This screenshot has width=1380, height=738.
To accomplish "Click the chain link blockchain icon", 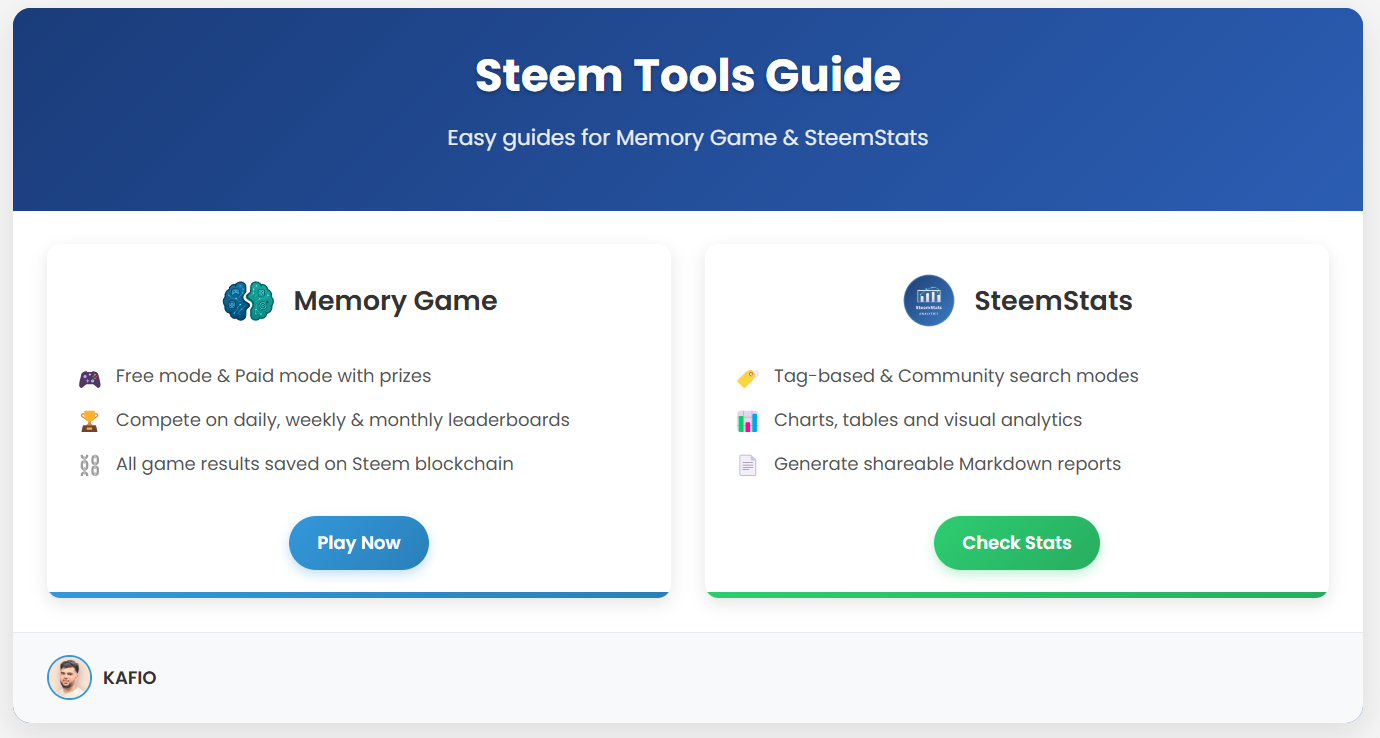I will point(90,465).
